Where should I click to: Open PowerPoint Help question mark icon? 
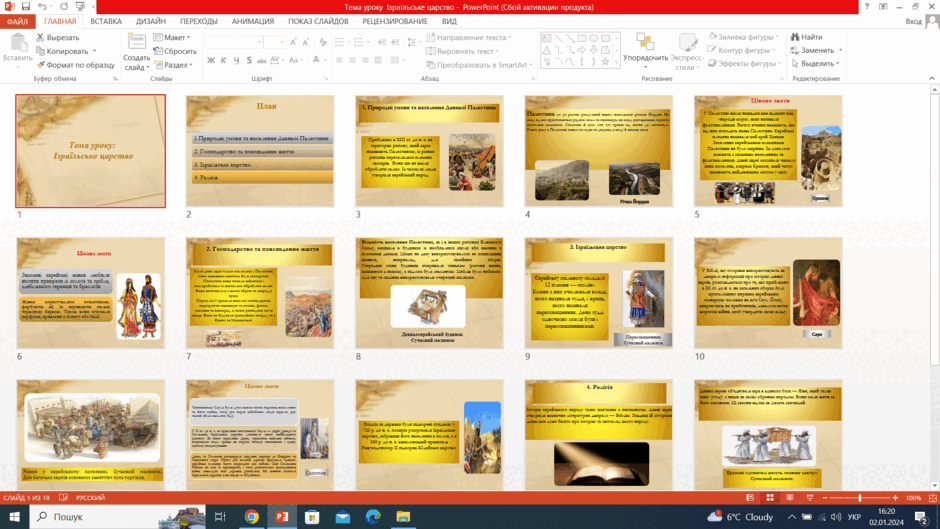(866, 7)
